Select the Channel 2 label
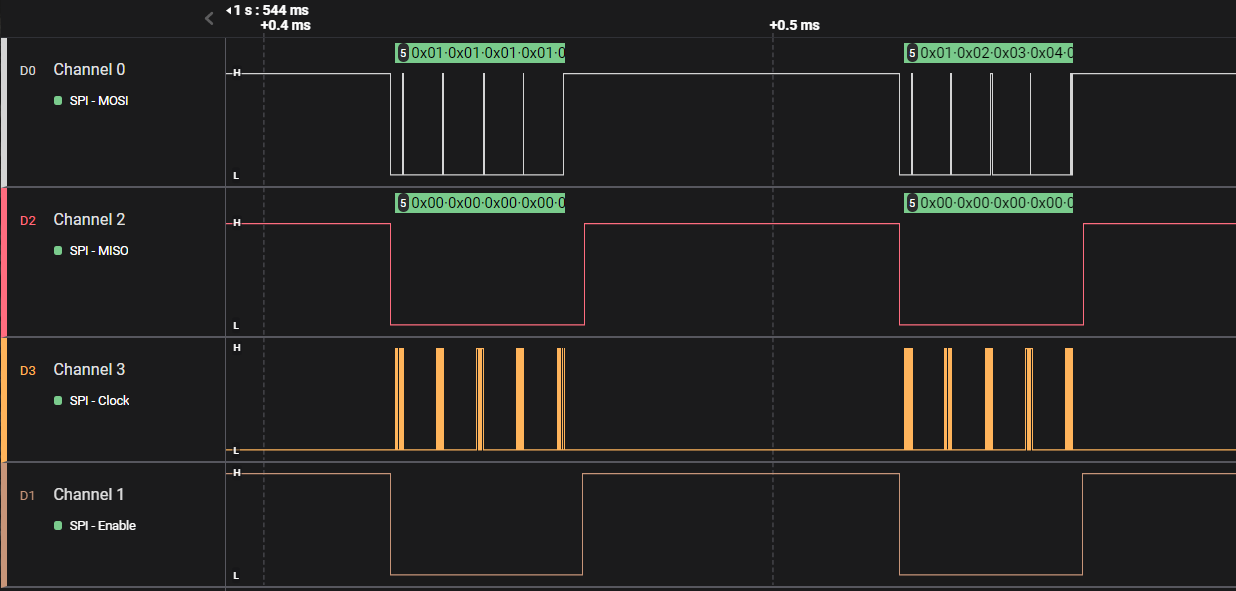This screenshot has height=591, width=1236. click(89, 220)
